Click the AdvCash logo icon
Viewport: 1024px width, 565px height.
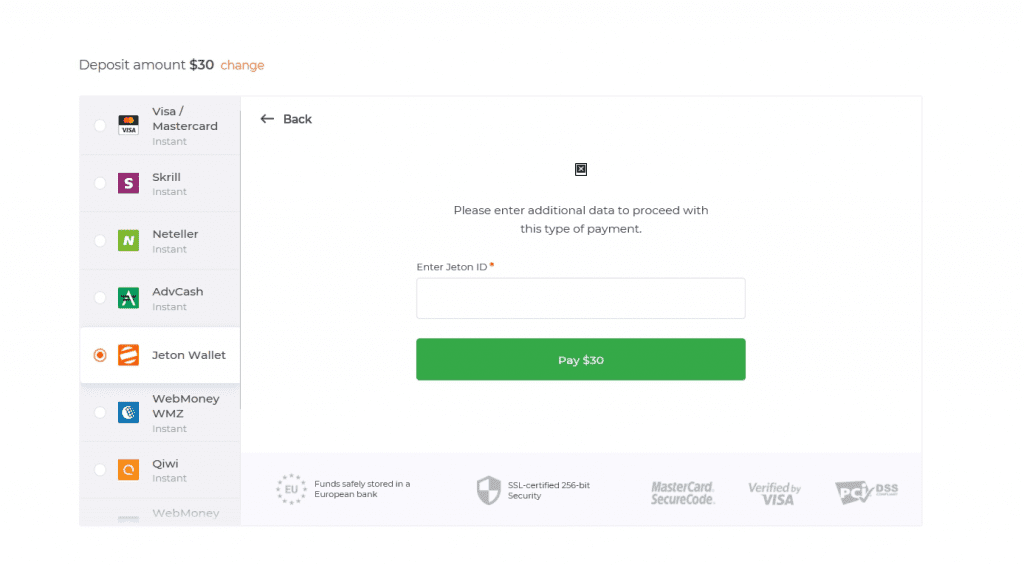click(x=128, y=298)
